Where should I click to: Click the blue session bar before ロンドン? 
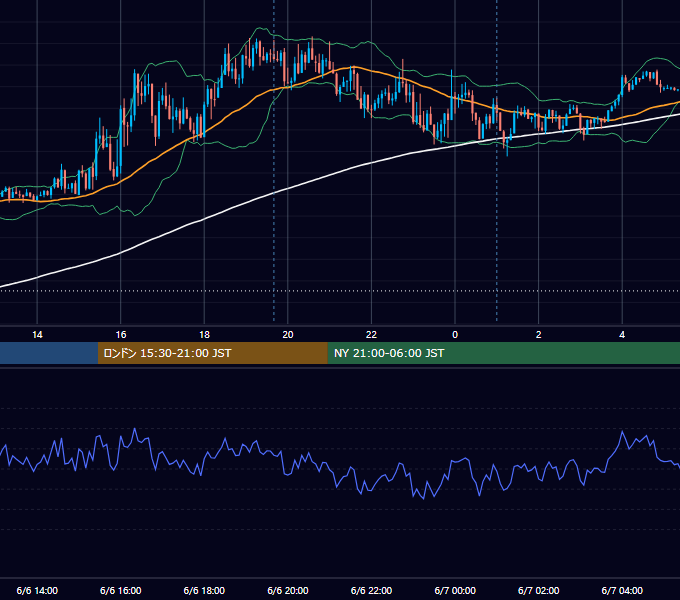(49, 353)
